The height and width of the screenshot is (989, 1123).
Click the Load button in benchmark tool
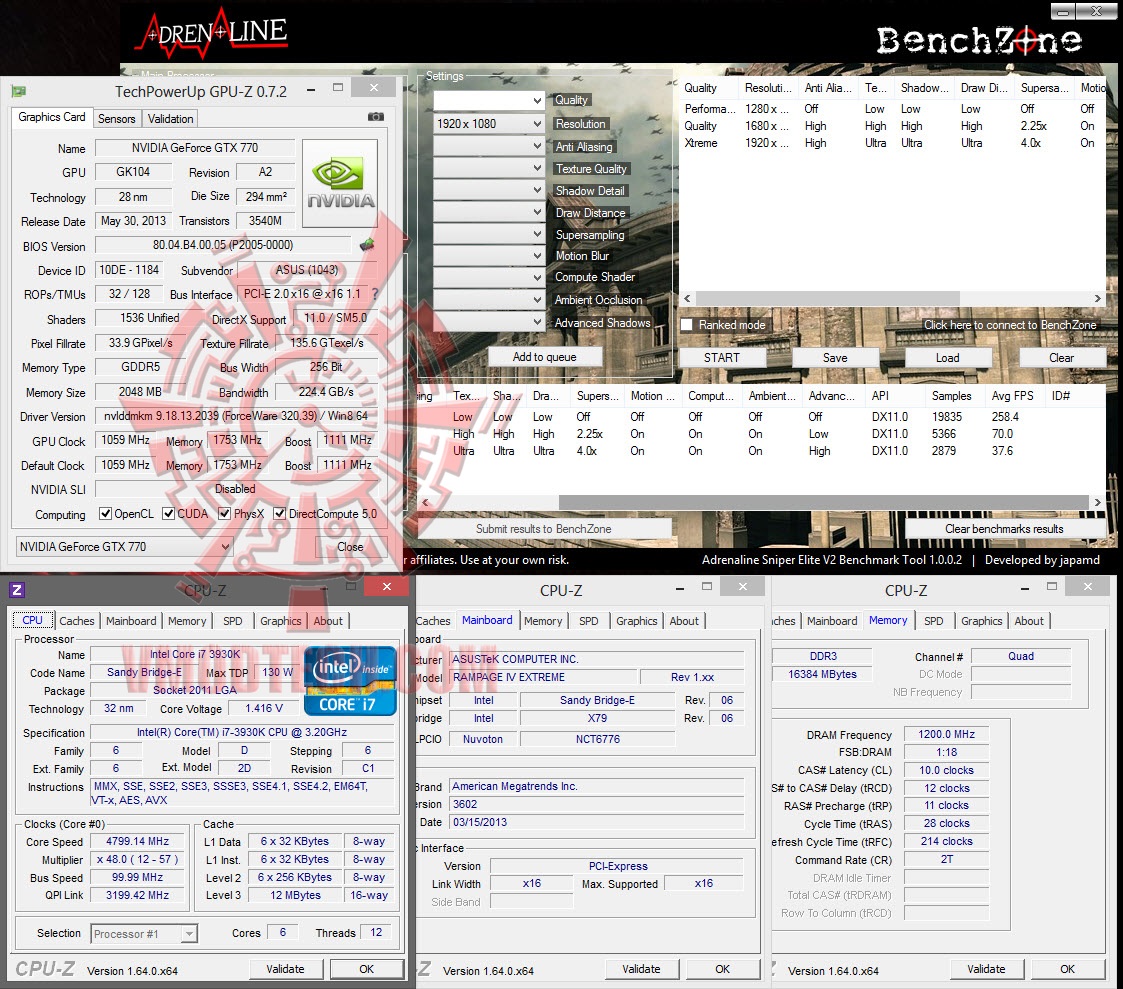point(948,357)
